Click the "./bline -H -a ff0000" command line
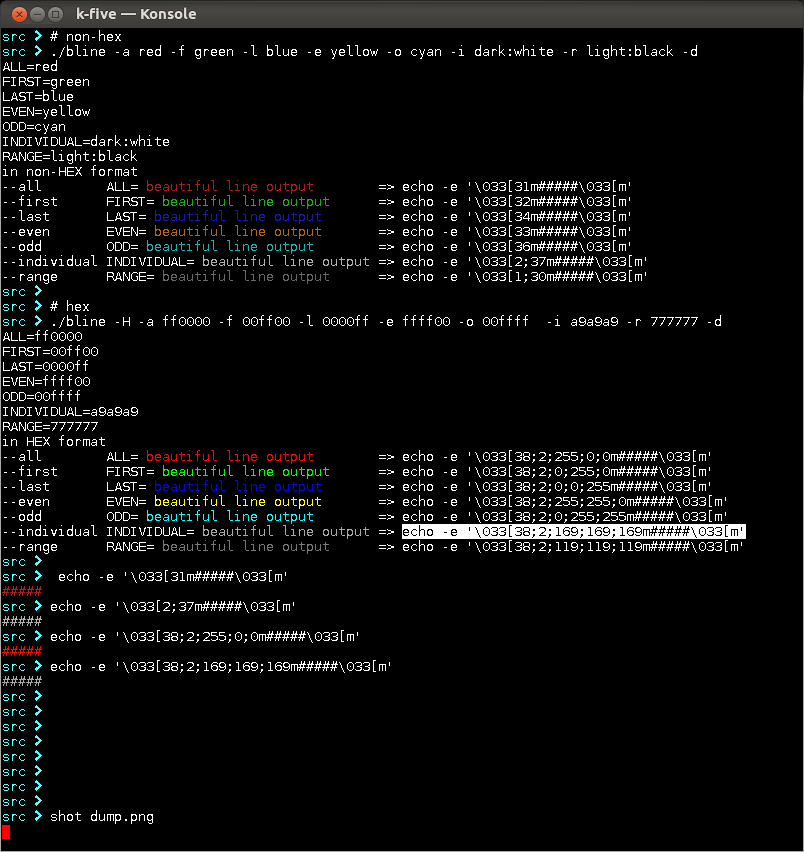 click(x=385, y=322)
